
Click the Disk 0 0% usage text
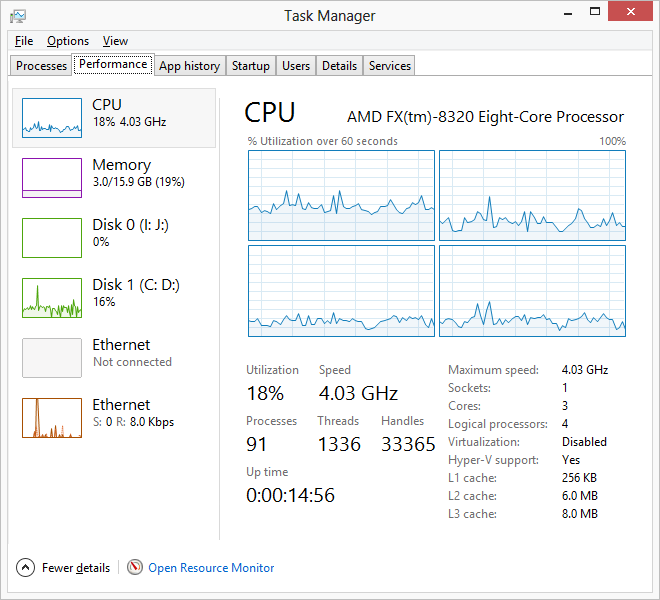click(101, 242)
